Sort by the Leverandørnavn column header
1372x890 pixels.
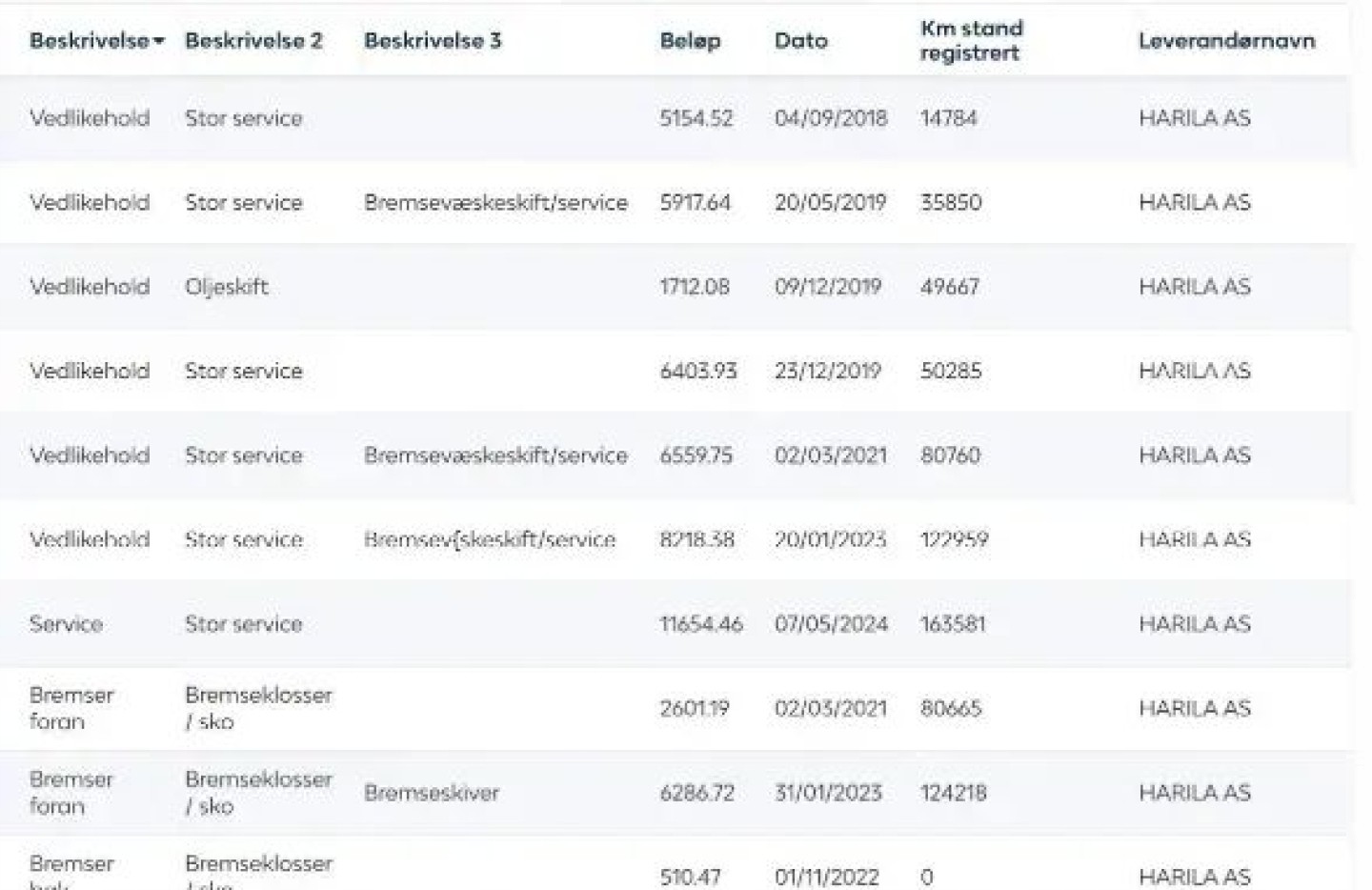pos(1226,41)
